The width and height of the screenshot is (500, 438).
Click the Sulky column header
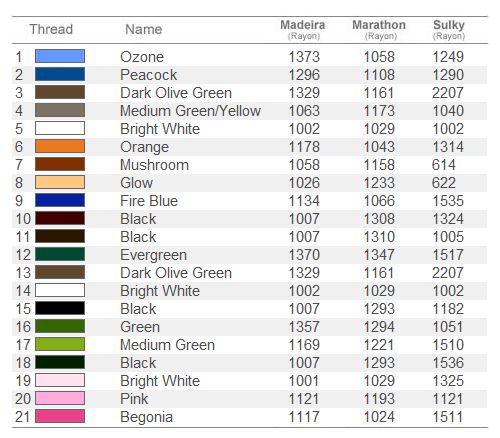coord(449,29)
